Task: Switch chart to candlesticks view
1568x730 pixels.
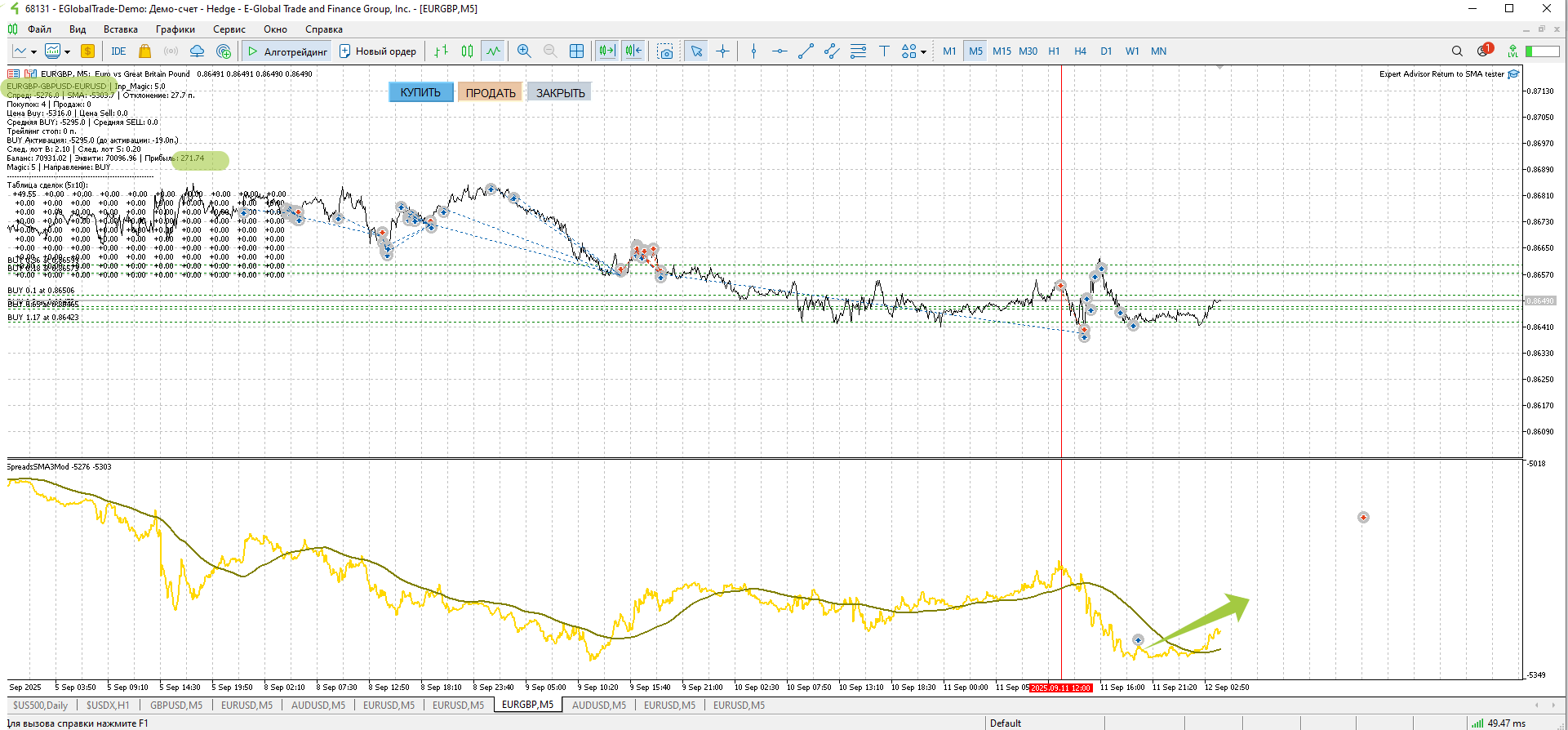Action: click(467, 51)
